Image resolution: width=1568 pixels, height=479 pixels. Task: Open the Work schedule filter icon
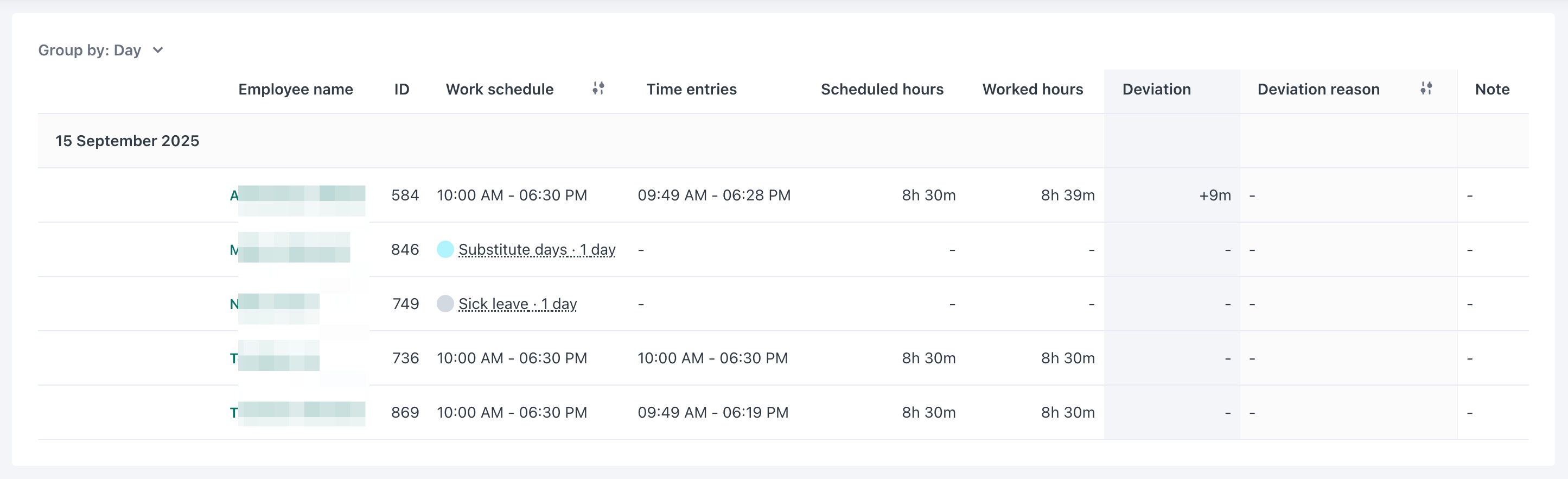pyautogui.click(x=598, y=89)
